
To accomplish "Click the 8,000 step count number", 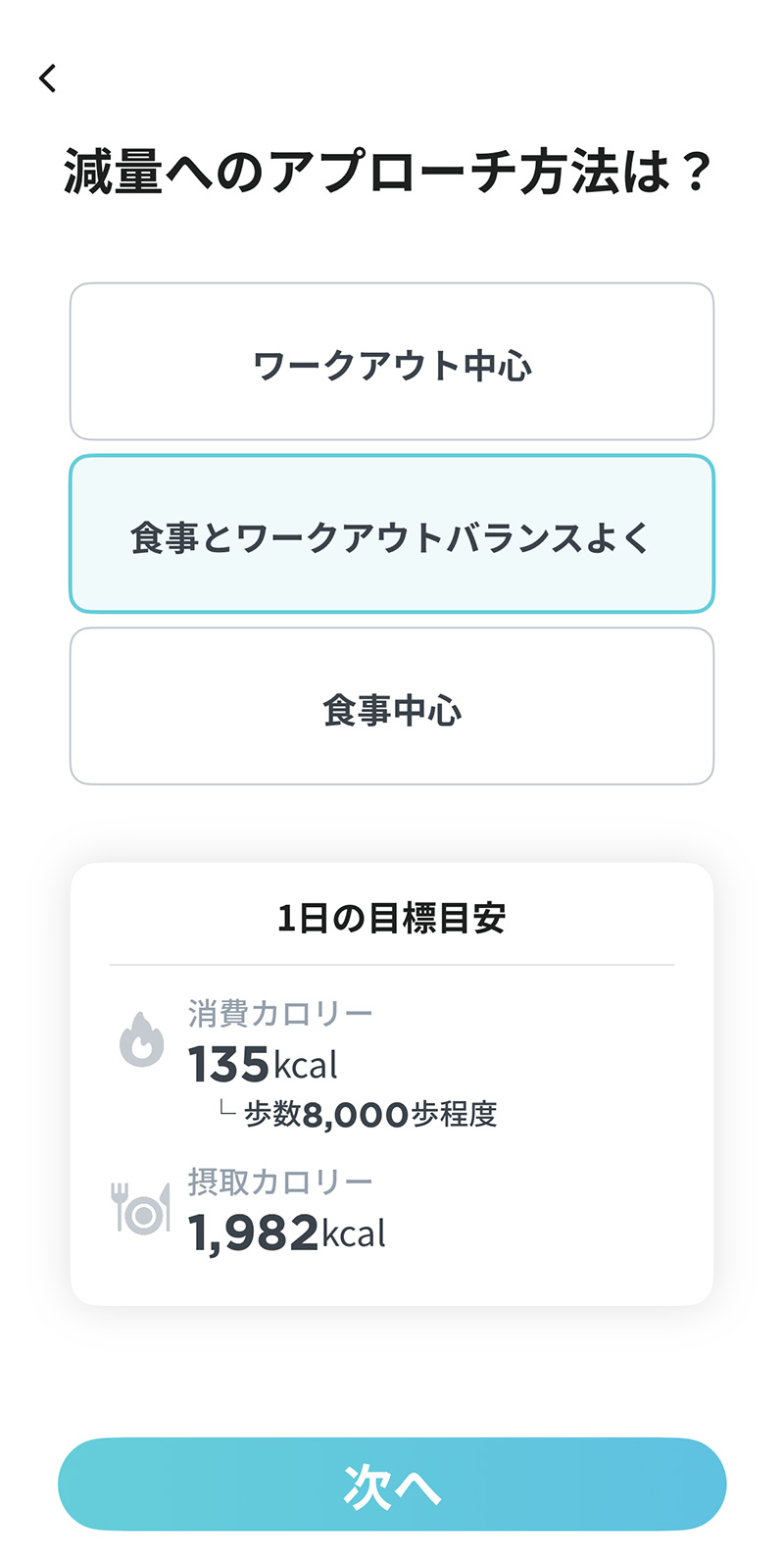I will [x=356, y=1115].
